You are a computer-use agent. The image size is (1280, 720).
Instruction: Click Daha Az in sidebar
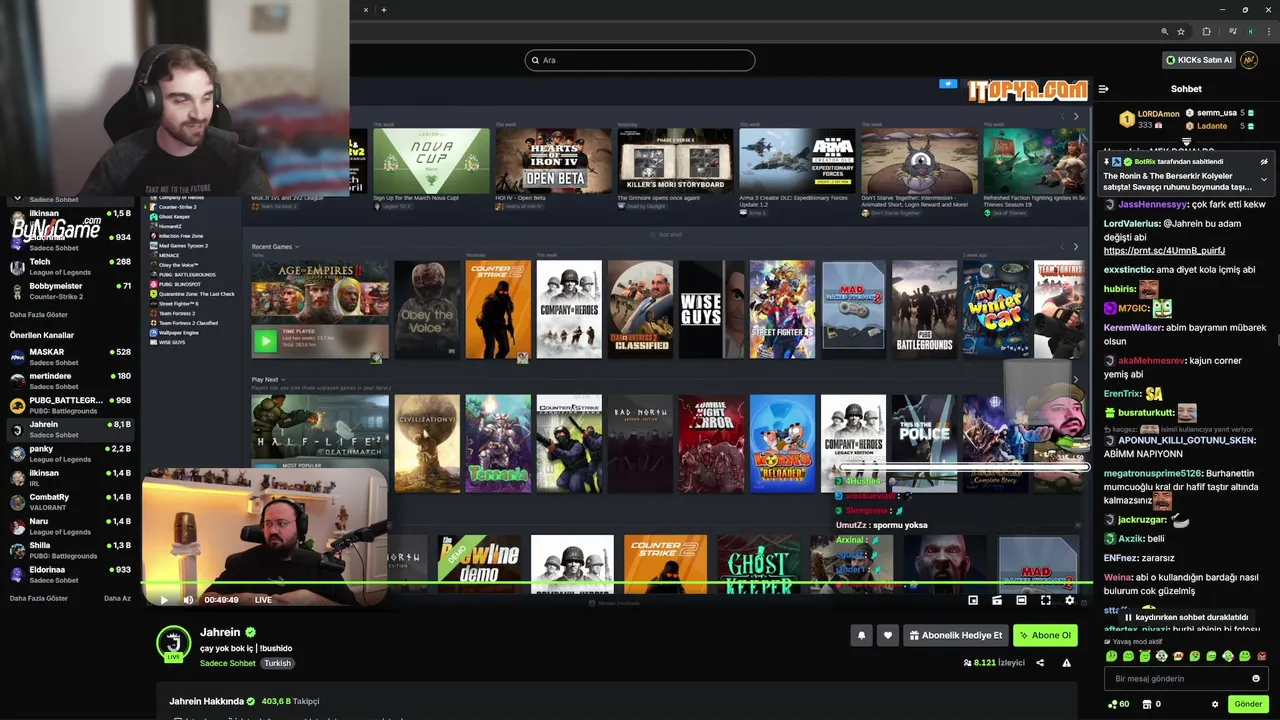pyautogui.click(x=117, y=598)
